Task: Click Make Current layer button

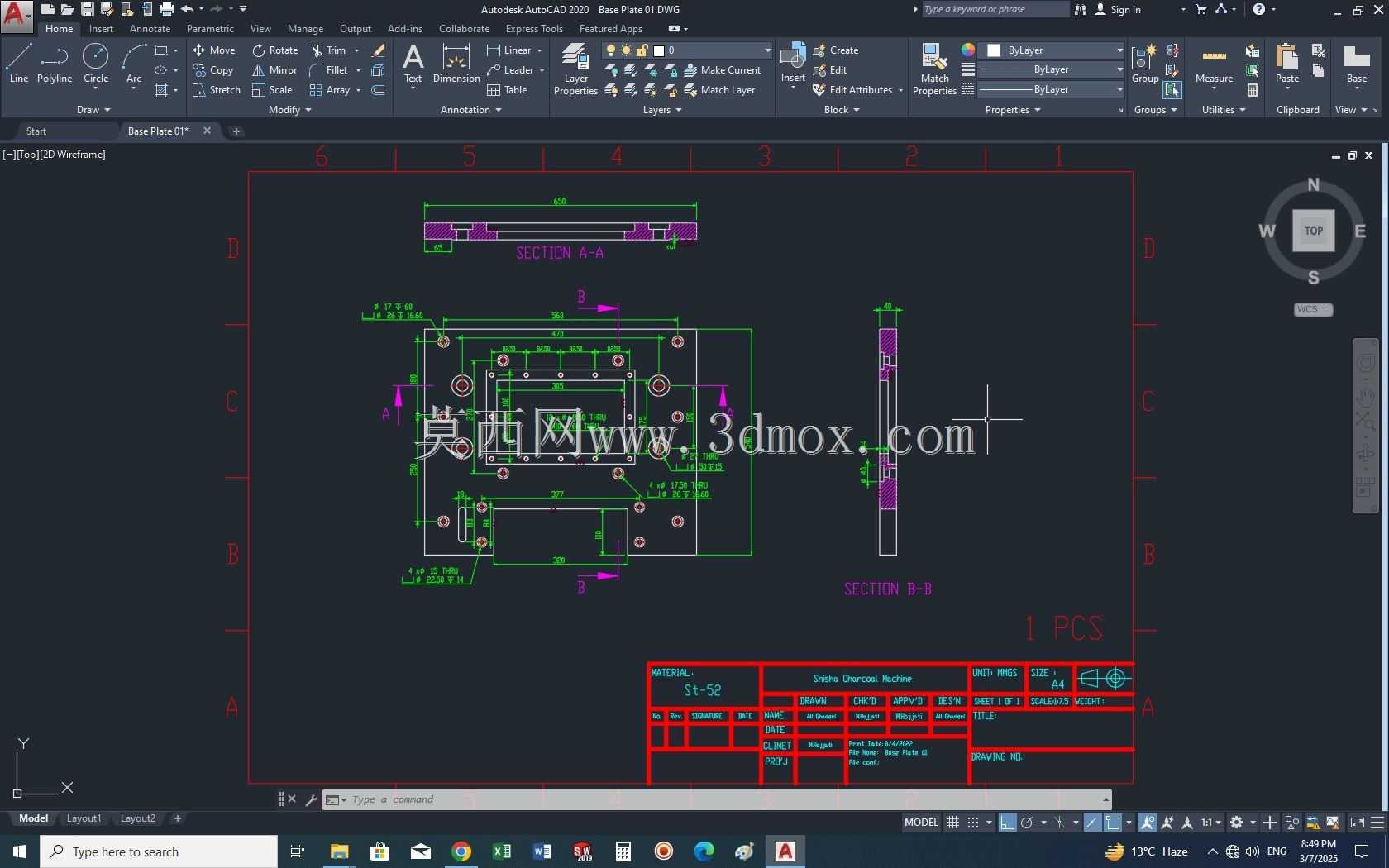Action: pos(723,70)
